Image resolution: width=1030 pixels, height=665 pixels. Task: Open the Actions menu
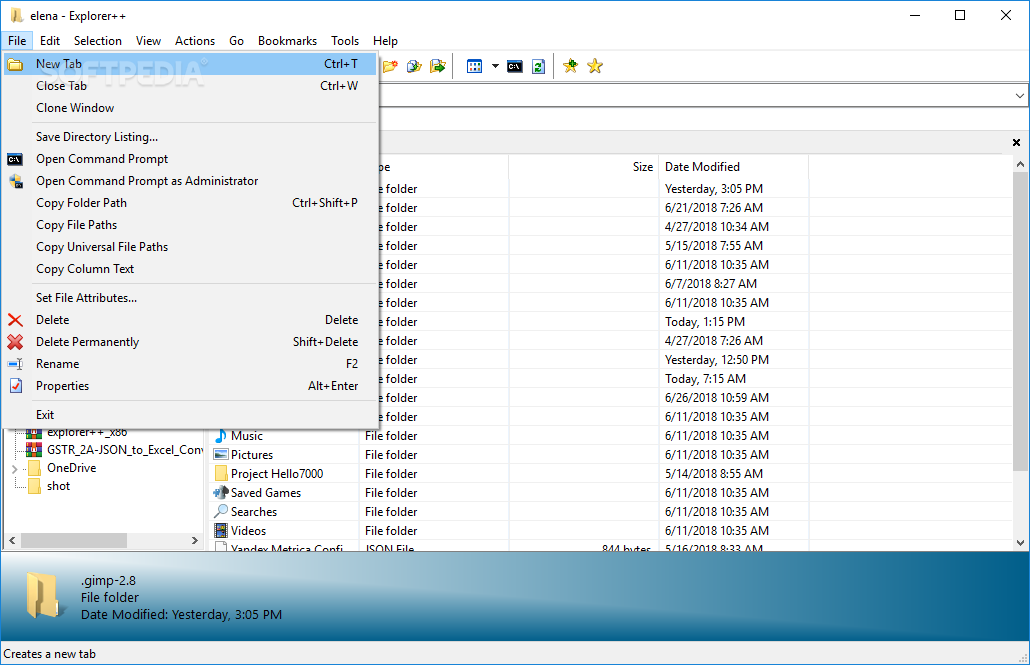click(x=194, y=41)
